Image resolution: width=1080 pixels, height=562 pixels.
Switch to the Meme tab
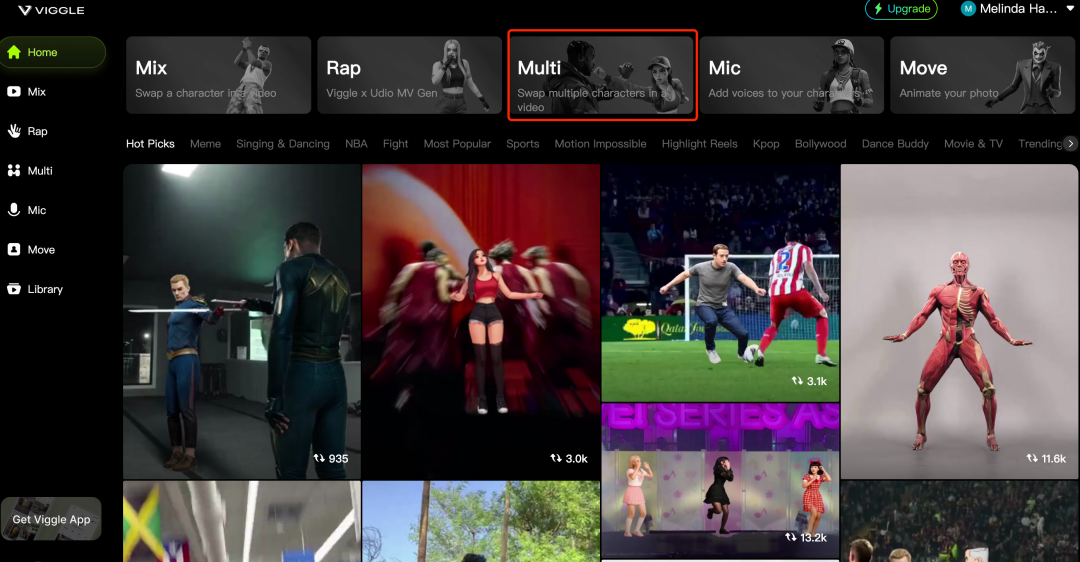[205, 143]
